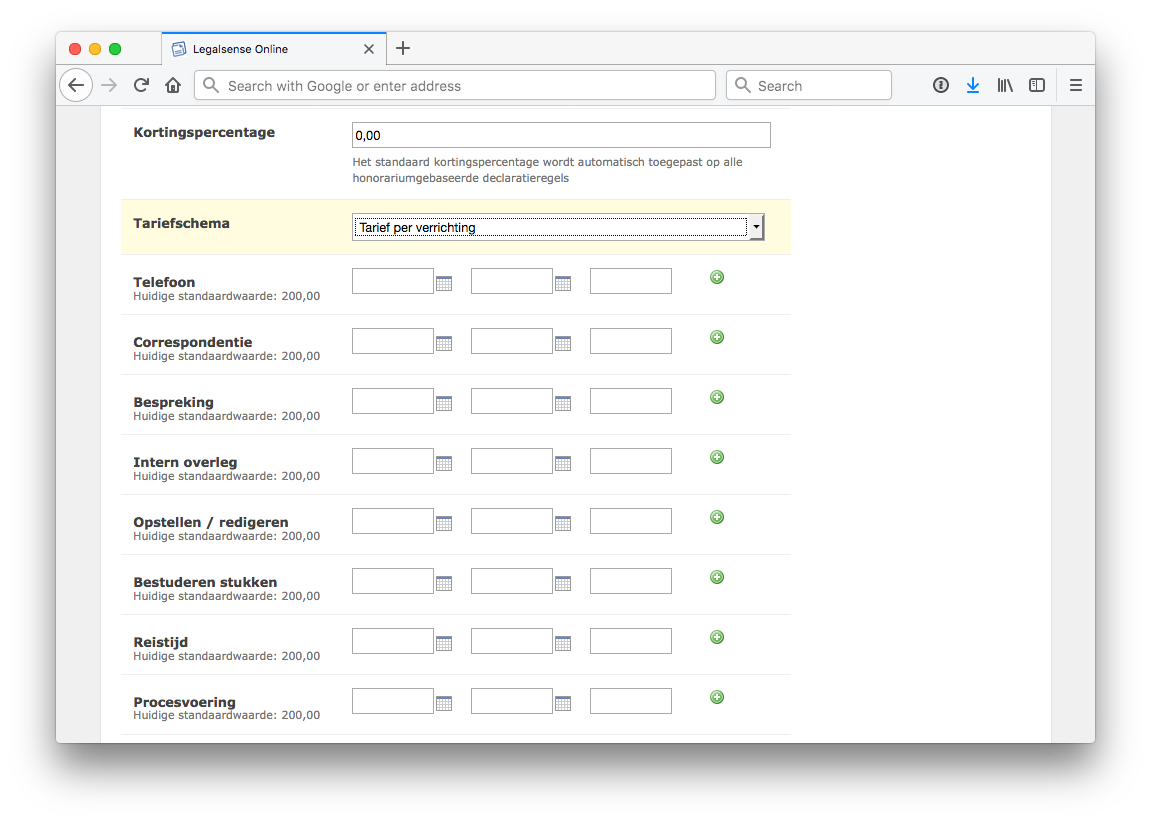Click the plus icon for Opstellen / redigeren
The width and height of the screenshot is (1151, 823).
[717, 517]
